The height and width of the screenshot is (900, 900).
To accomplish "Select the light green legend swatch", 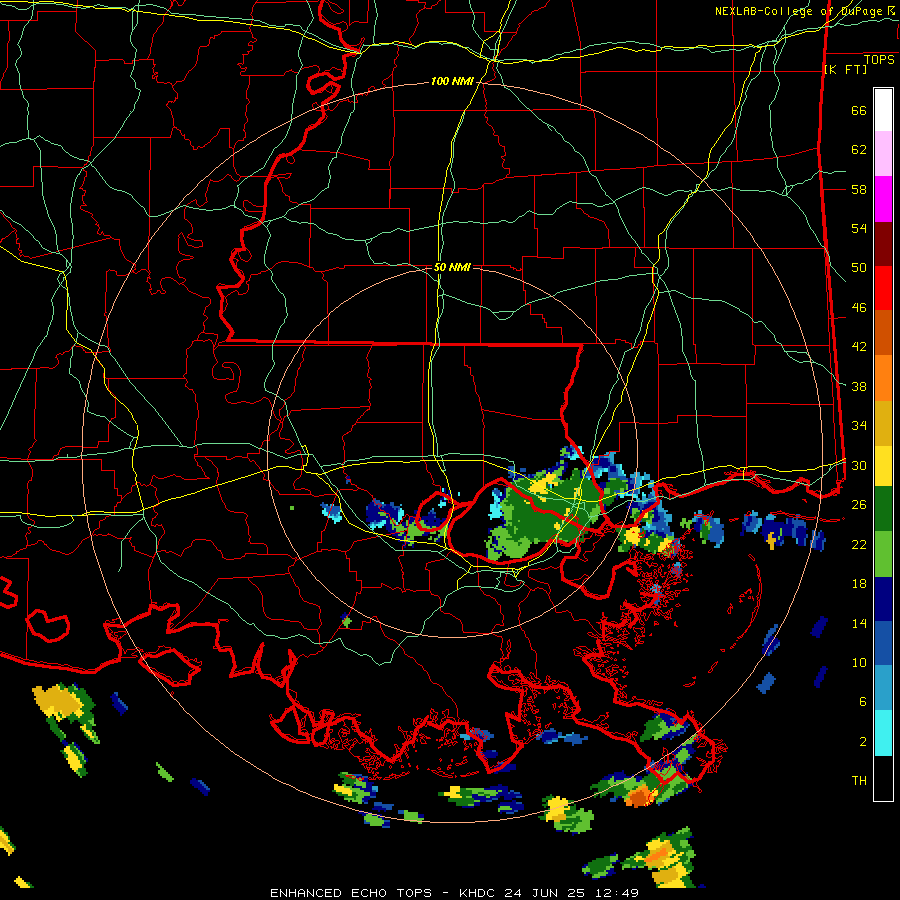I will 883,554.
